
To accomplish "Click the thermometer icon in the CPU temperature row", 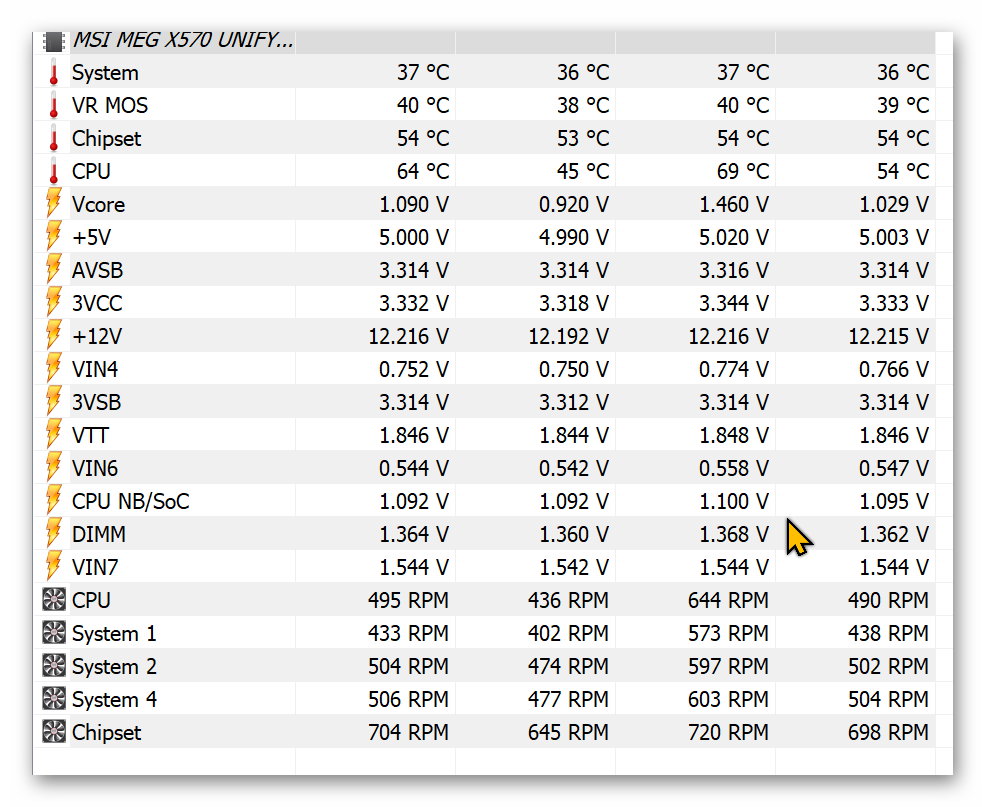I will (54, 171).
